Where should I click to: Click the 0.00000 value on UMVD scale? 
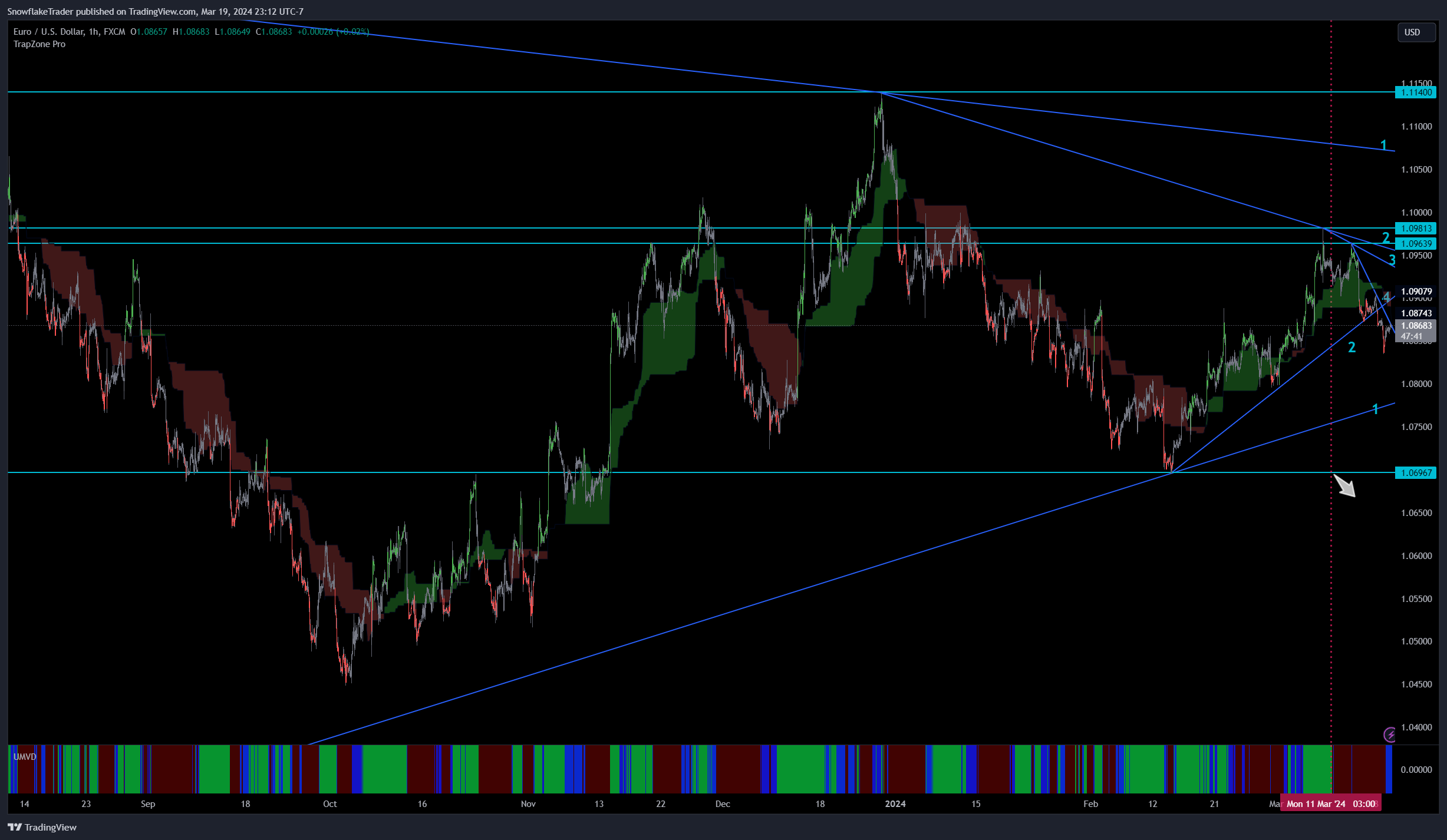click(x=1416, y=770)
